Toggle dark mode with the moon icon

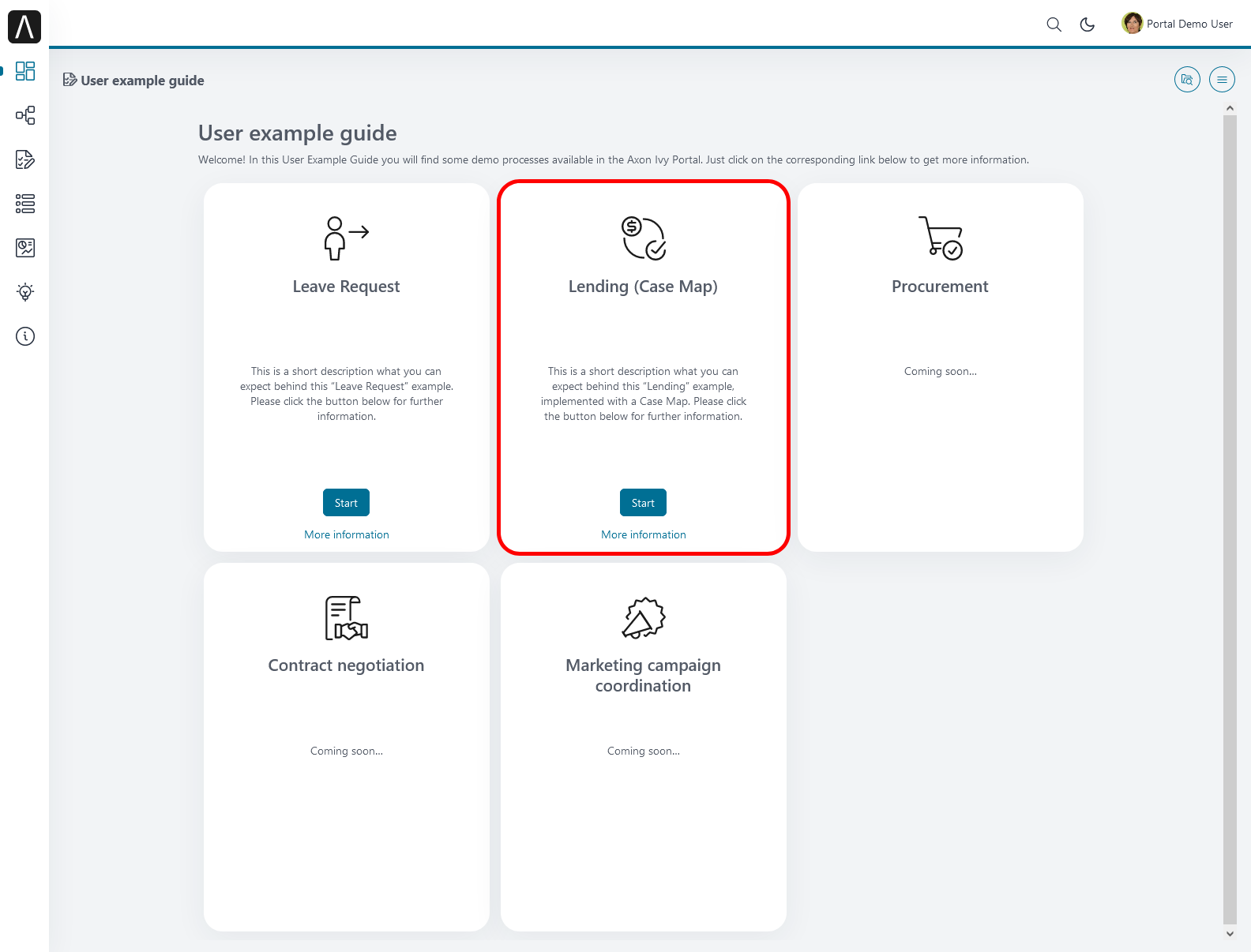(x=1088, y=24)
